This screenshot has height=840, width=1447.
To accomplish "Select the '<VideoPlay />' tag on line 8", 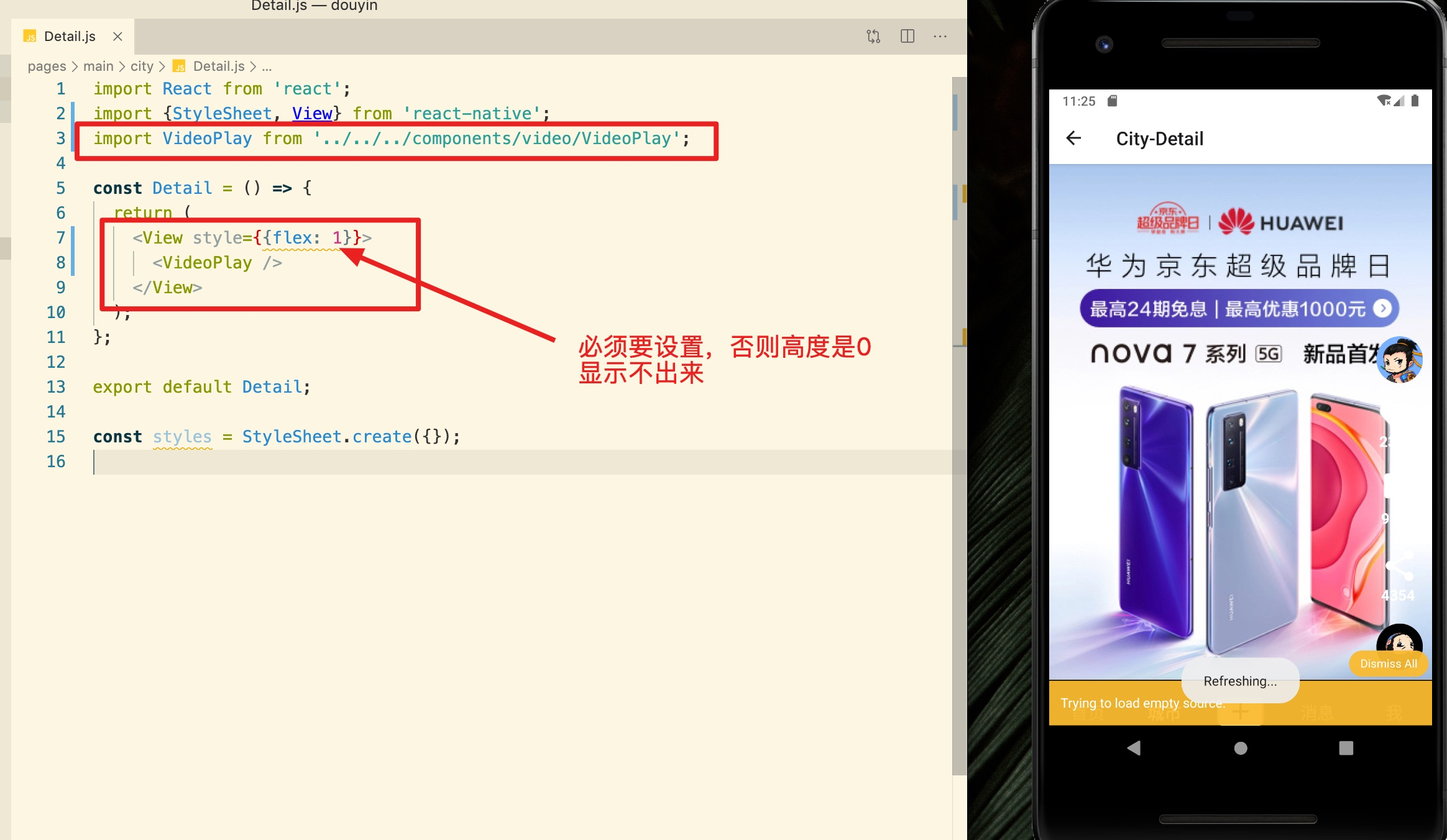I will (217, 263).
